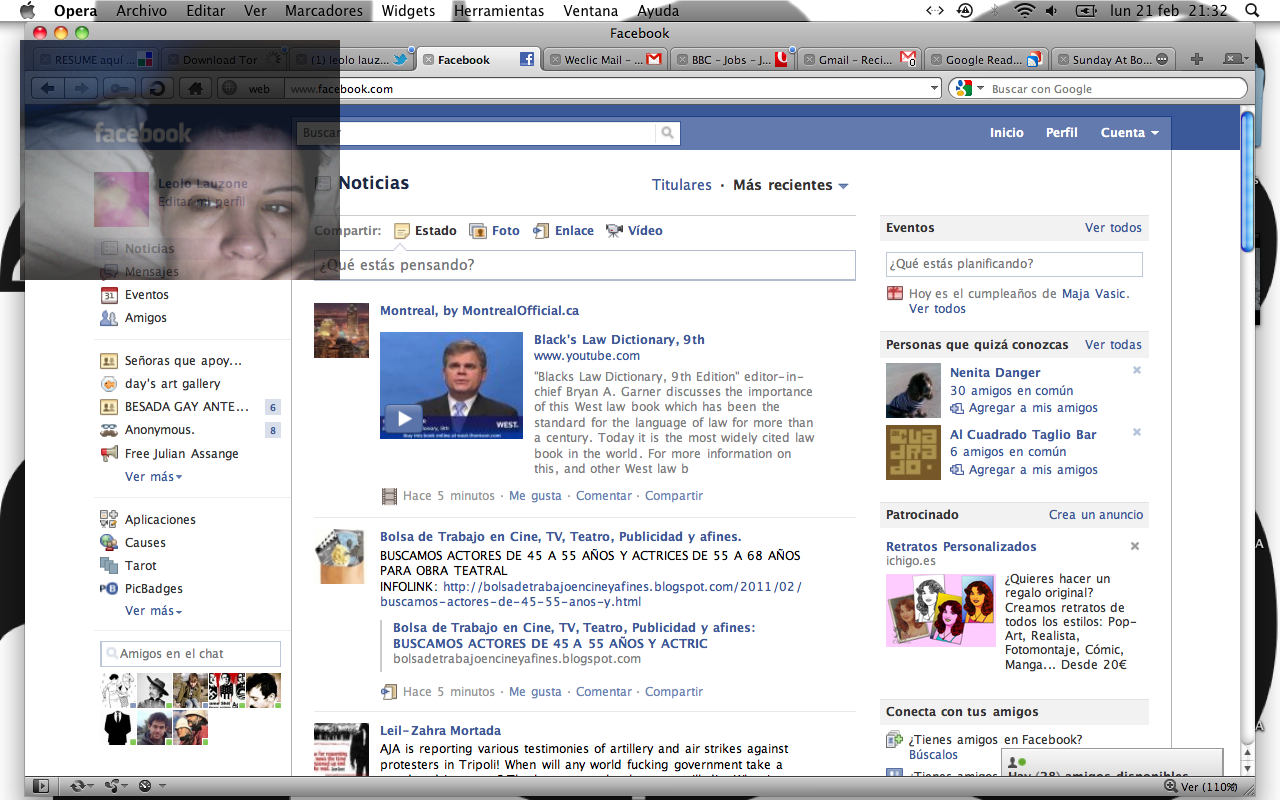Click the Foto share icon

point(478,231)
